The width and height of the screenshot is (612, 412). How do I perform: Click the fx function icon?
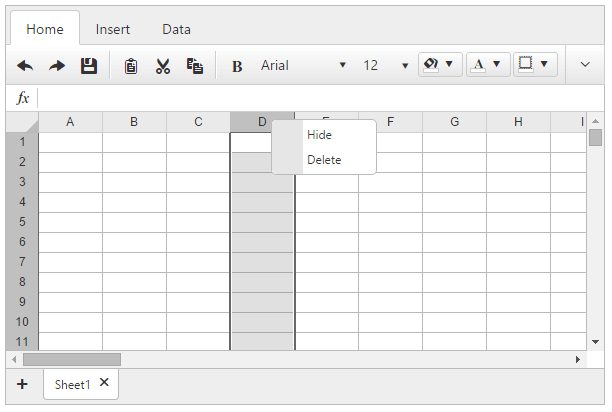click(x=23, y=98)
